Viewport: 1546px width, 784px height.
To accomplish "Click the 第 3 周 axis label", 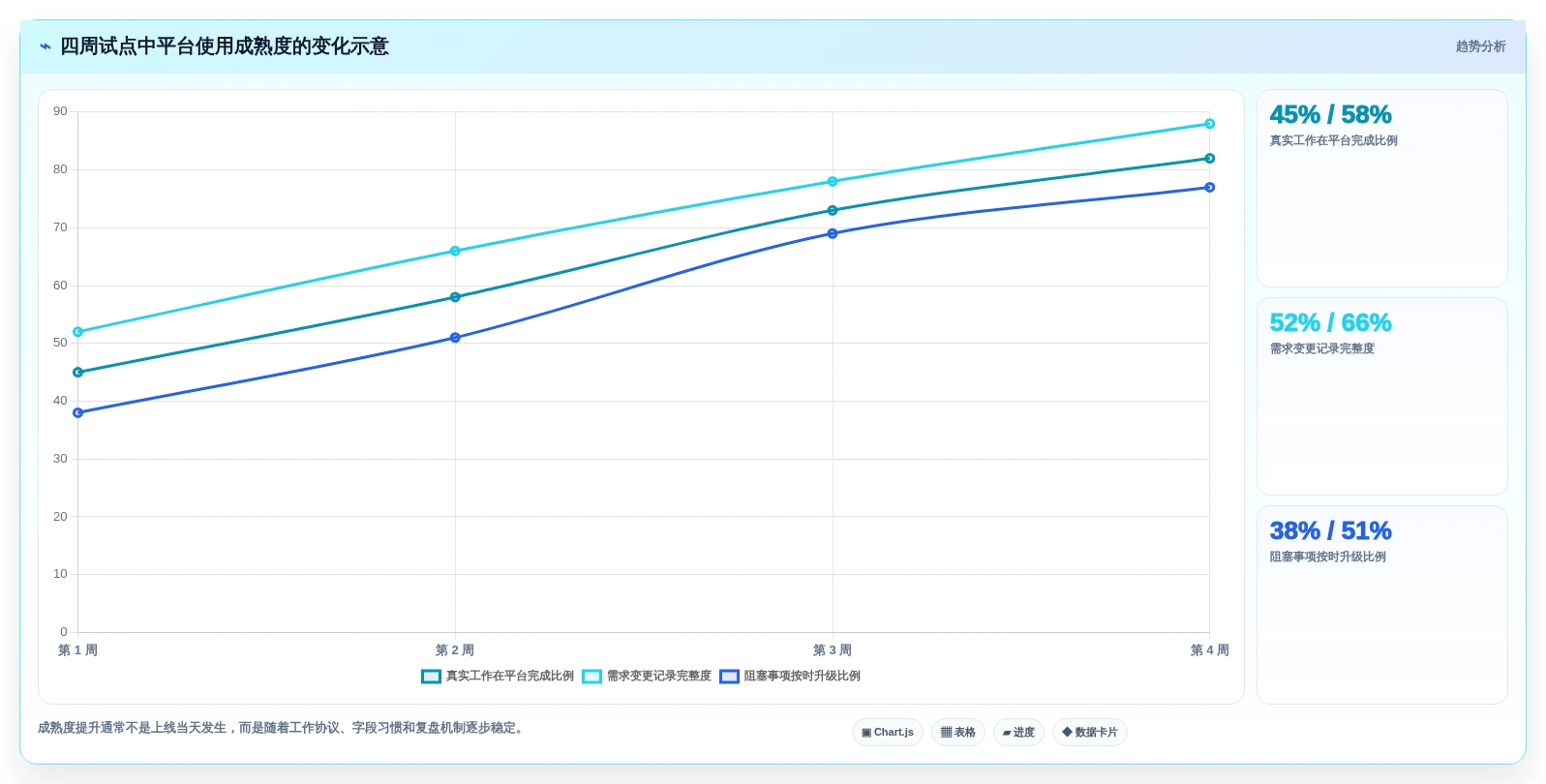I will coord(833,650).
